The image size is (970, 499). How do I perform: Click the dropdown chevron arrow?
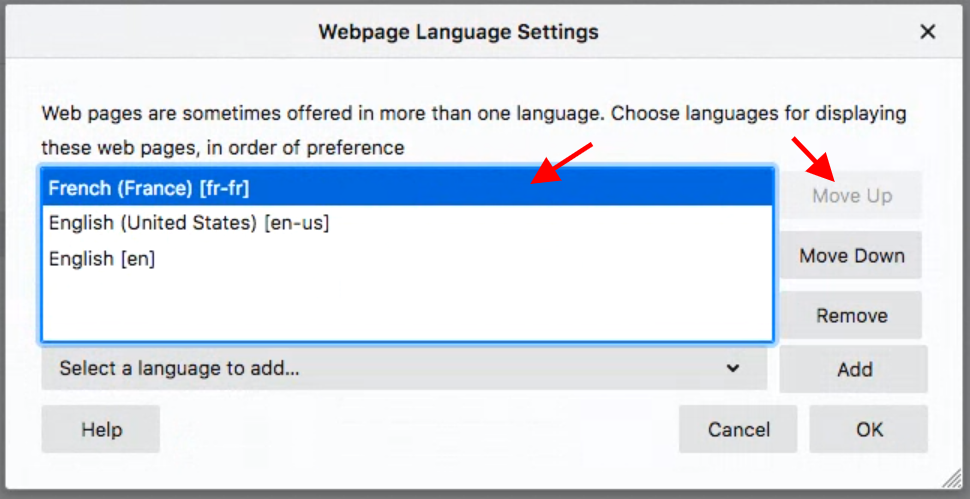coord(733,368)
